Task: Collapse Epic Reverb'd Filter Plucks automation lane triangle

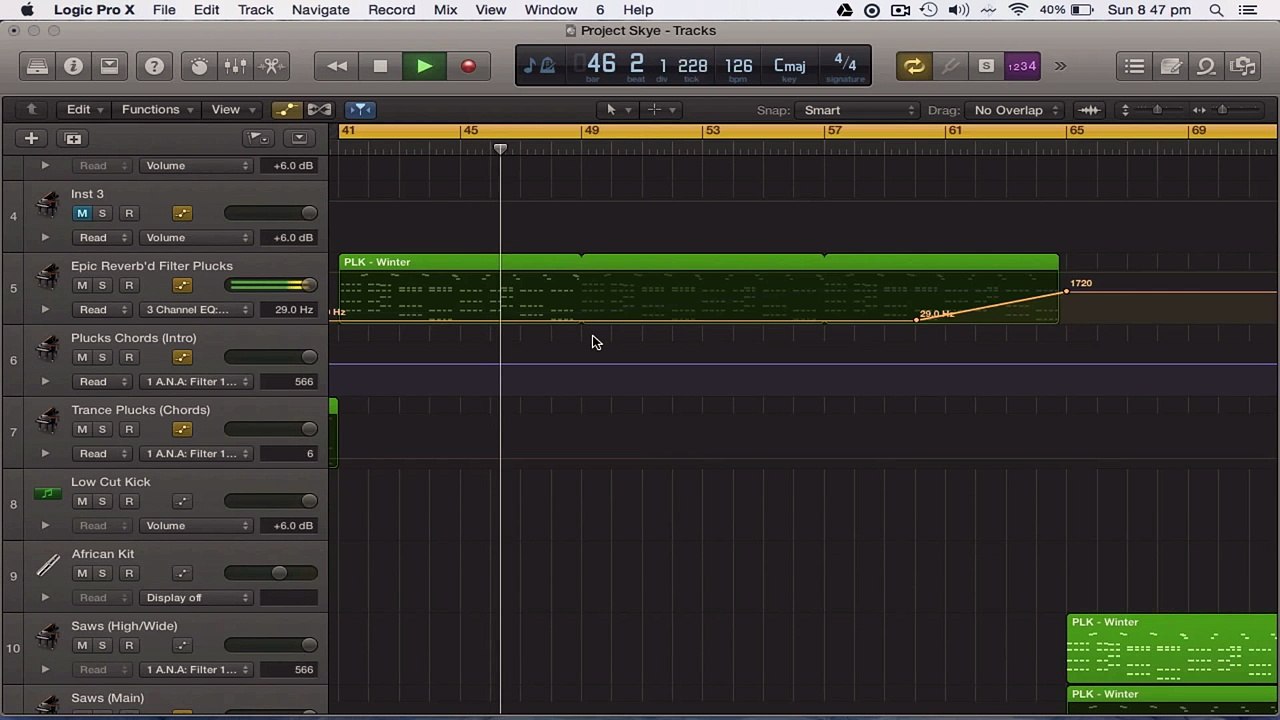Action: click(45, 309)
